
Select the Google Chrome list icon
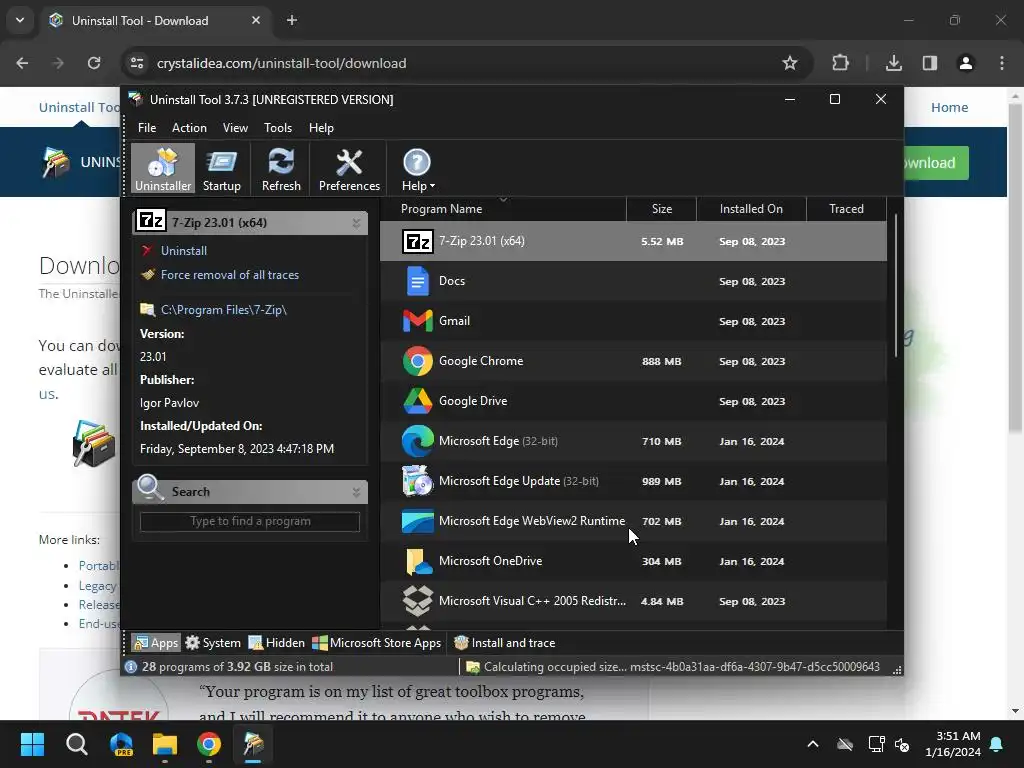(417, 361)
